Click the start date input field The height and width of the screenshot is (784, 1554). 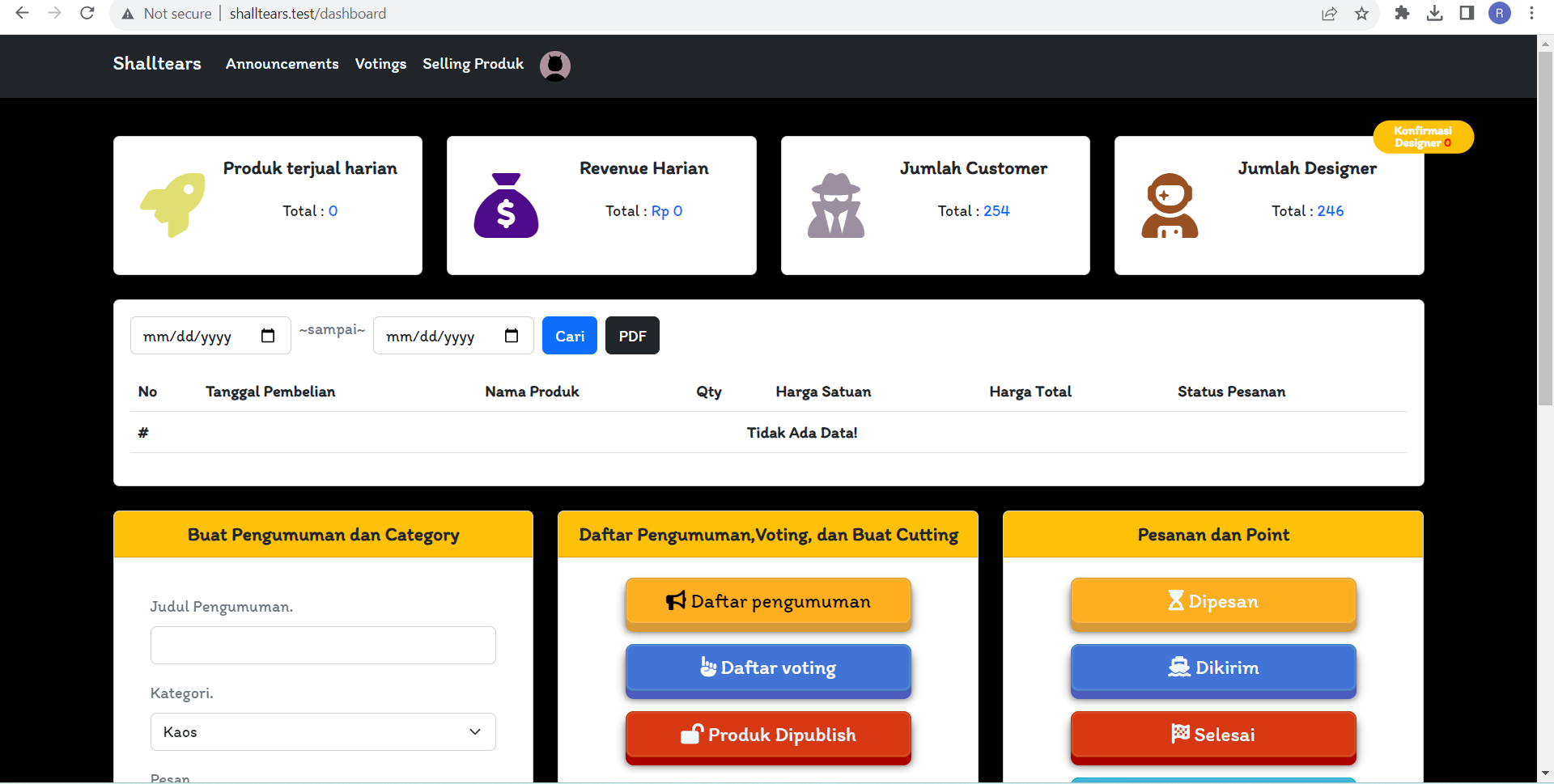coord(210,336)
